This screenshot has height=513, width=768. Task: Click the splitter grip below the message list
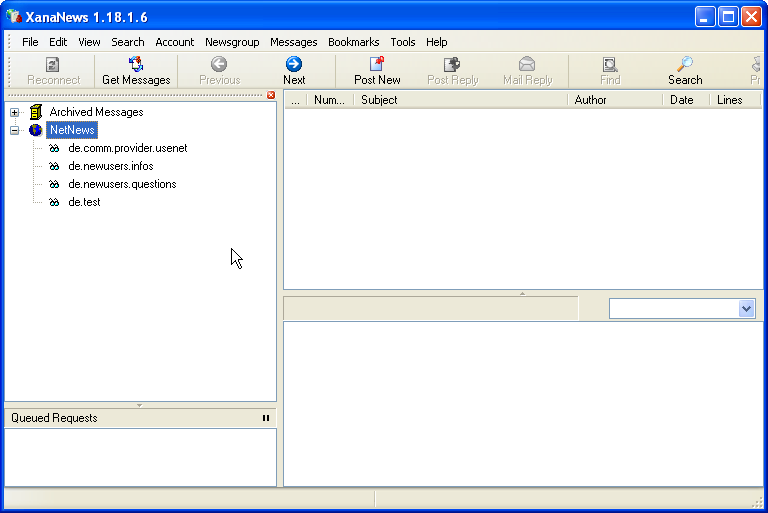click(522, 293)
